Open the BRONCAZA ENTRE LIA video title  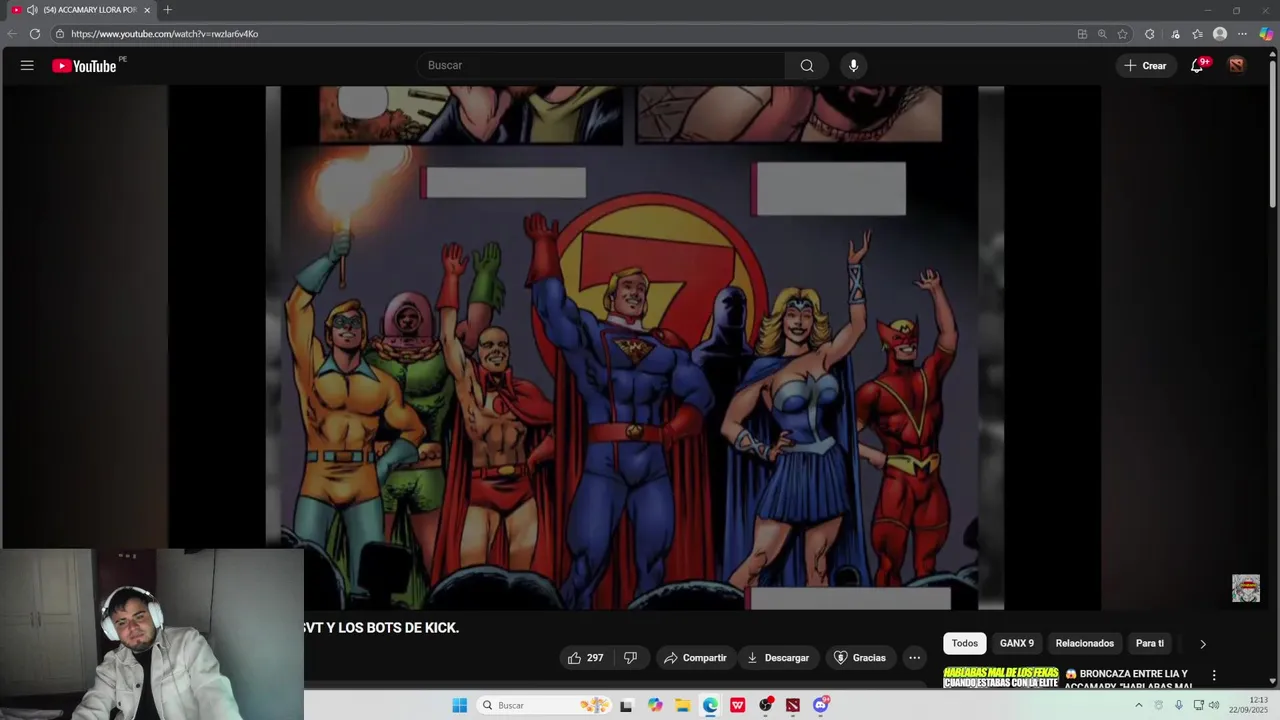tap(1128, 678)
